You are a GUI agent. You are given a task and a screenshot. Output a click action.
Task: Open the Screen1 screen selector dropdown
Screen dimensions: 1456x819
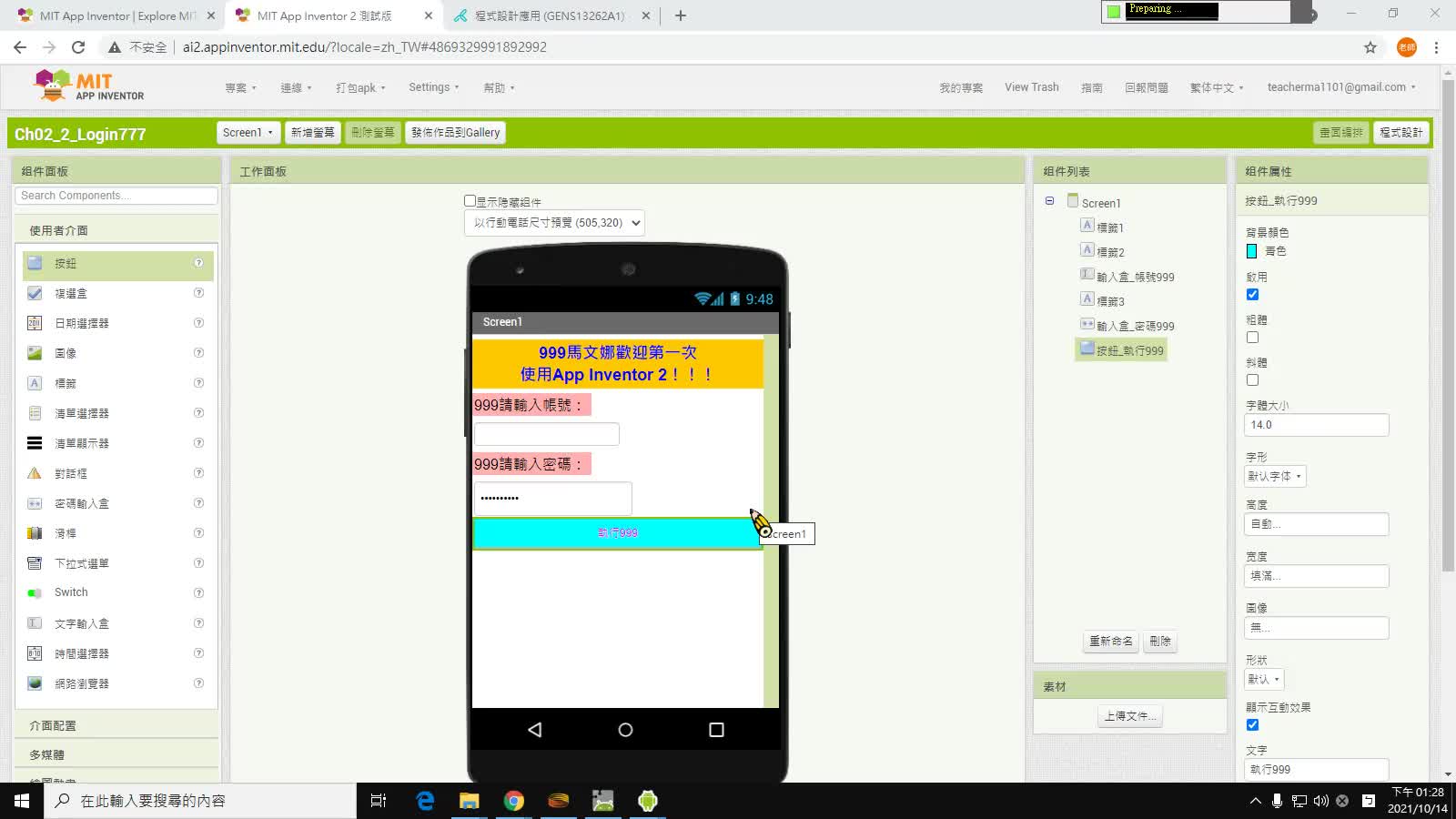pyautogui.click(x=248, y=132)
